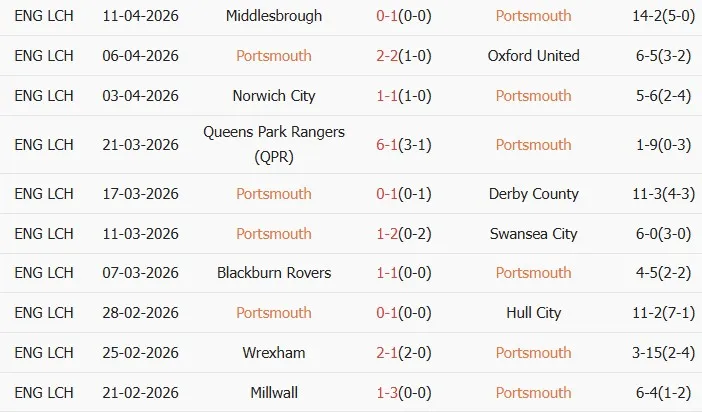The height and width of the screenshot is (412, 702).
Task: Click the 14-2(5-0) corner stats
Action: click(x=657, y=16)
